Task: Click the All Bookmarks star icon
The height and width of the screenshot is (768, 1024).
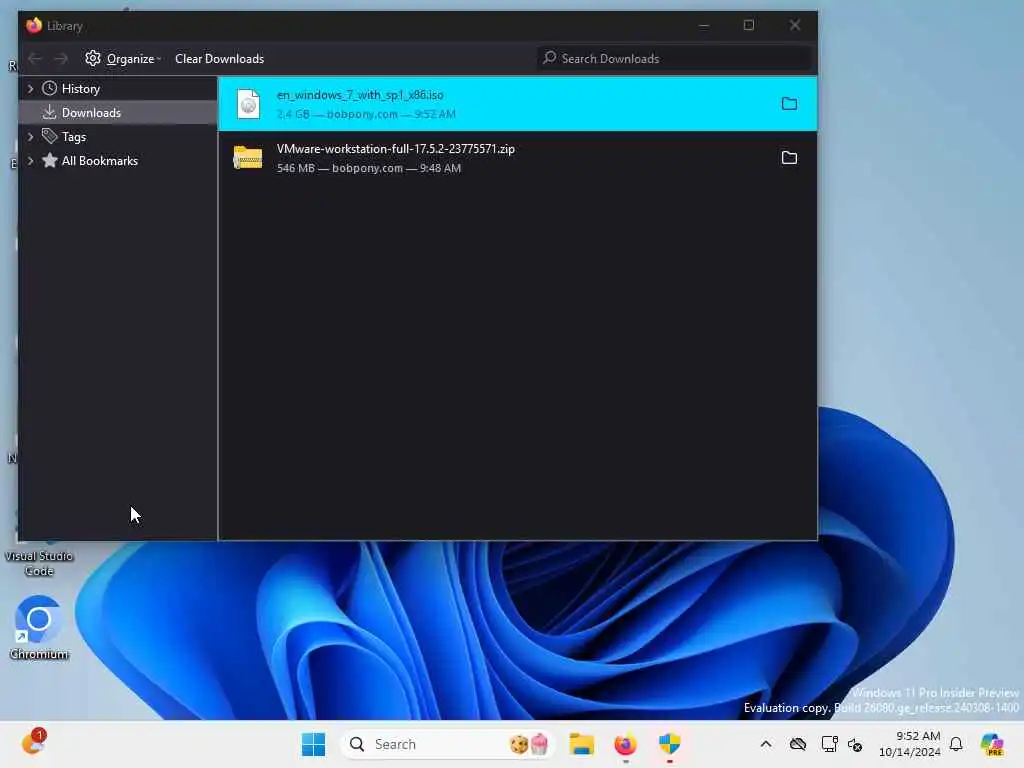Action: click(x=49, y=161)
